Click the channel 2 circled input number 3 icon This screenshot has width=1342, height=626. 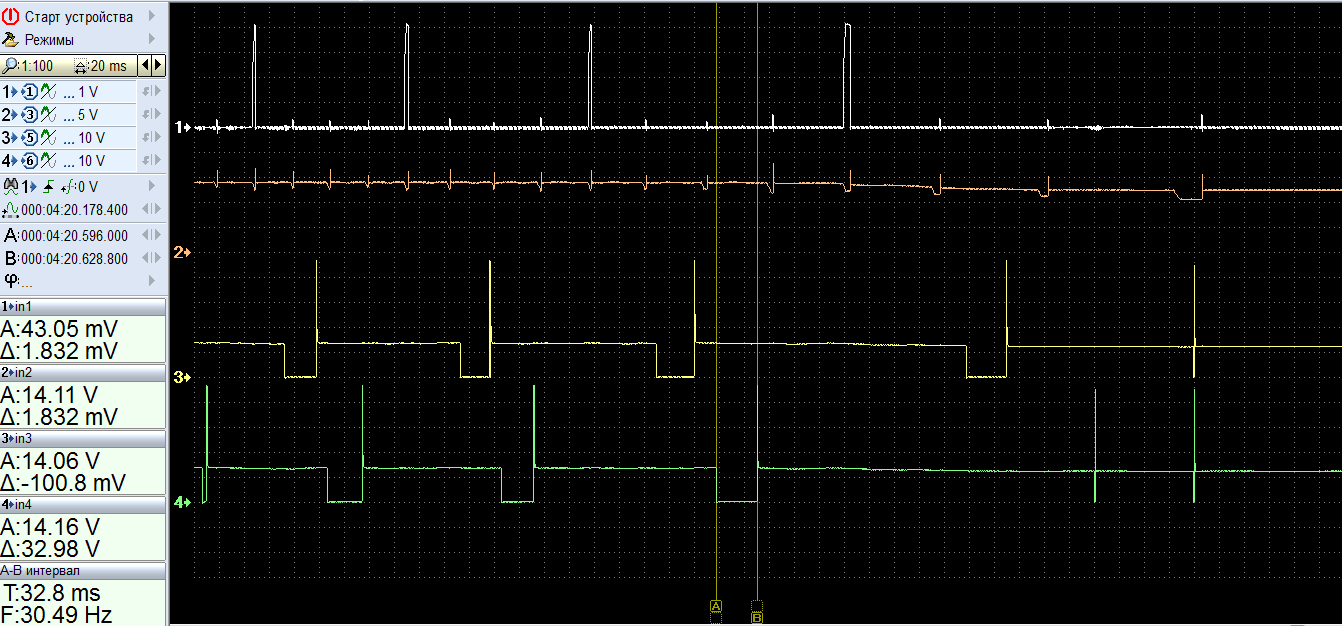29,115
